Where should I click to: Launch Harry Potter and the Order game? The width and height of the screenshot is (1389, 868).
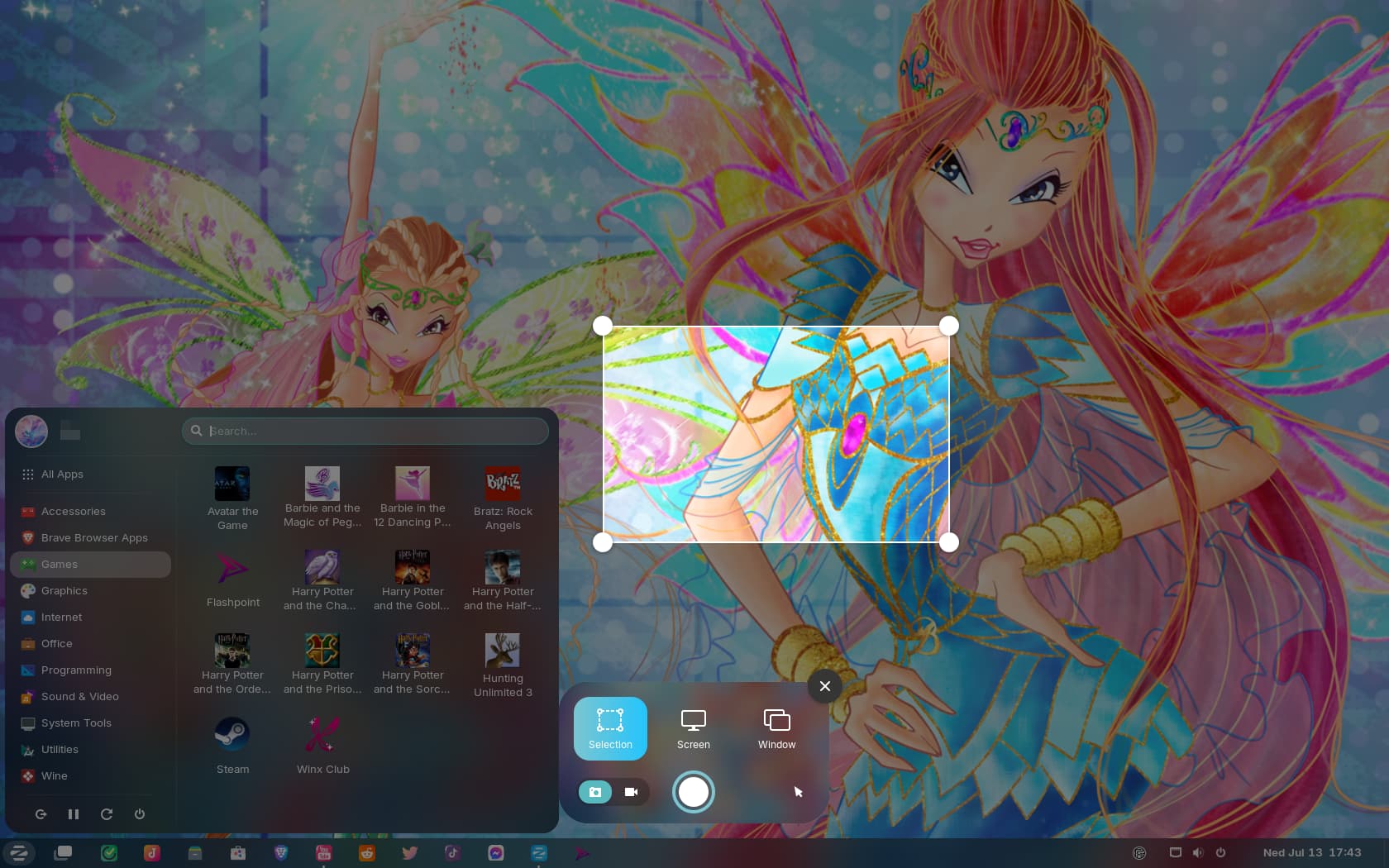coord(232,665)
